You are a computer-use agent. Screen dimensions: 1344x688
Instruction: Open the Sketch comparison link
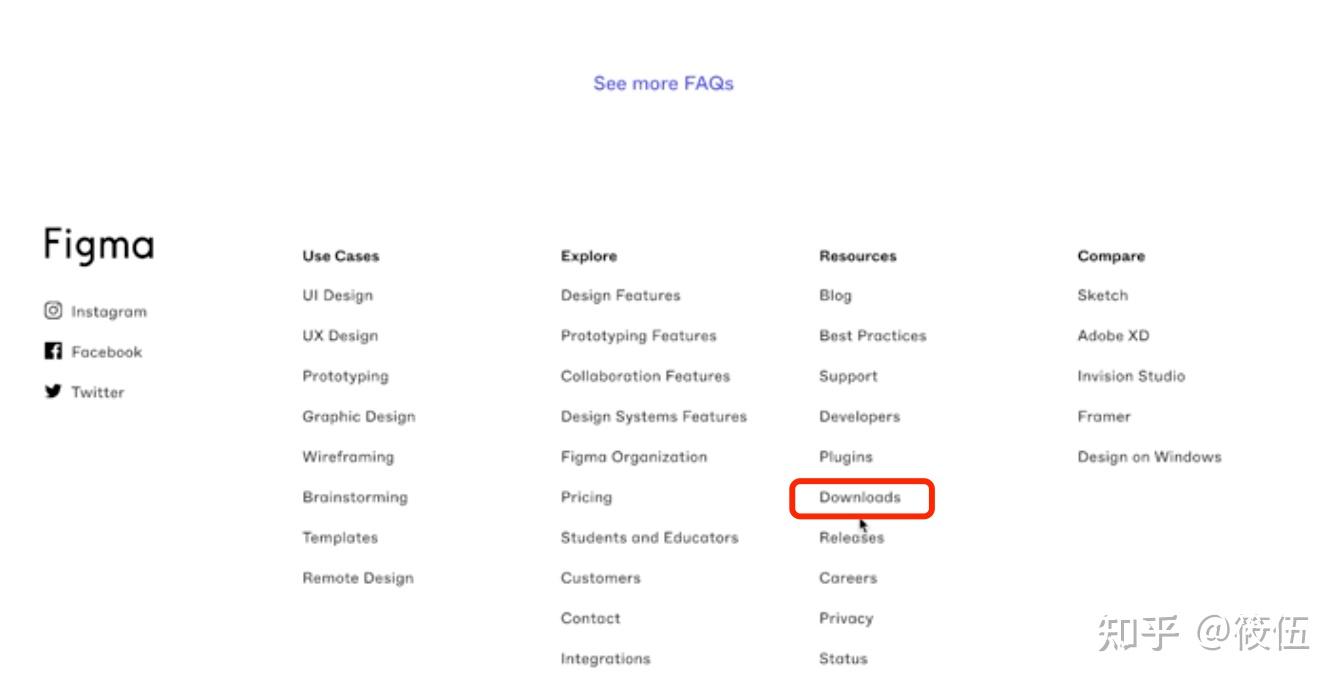(1102, 295)
